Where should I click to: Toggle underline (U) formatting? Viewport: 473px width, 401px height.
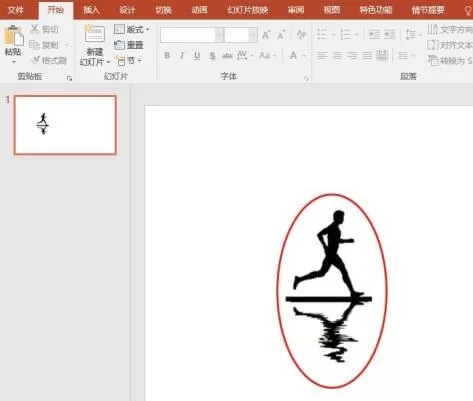pos(197,56)
